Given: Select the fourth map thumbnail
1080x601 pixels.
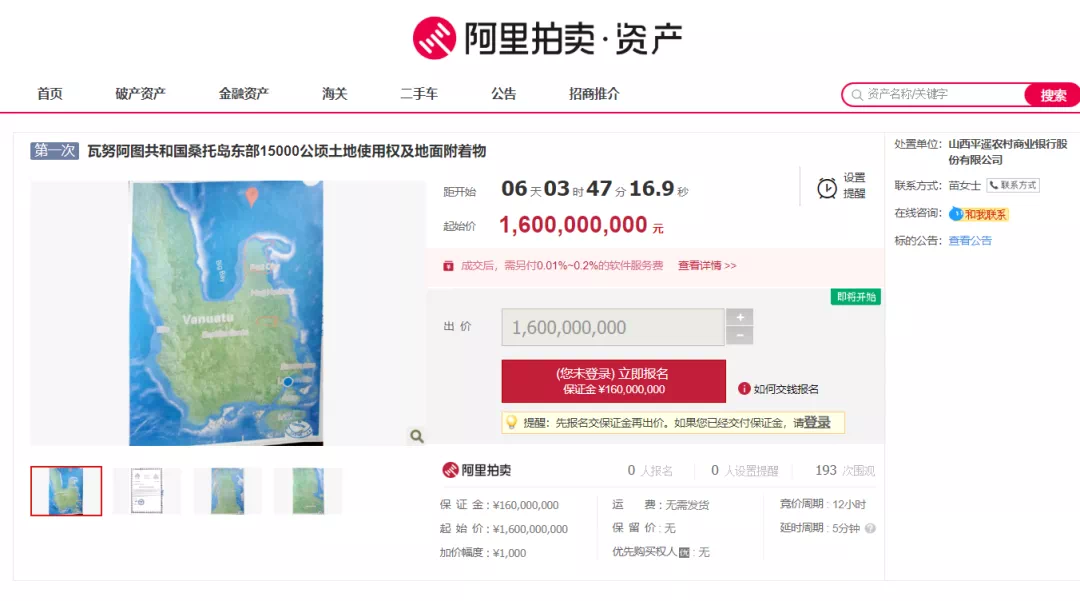Looking at the screenshot, I should tap(308, 491).
